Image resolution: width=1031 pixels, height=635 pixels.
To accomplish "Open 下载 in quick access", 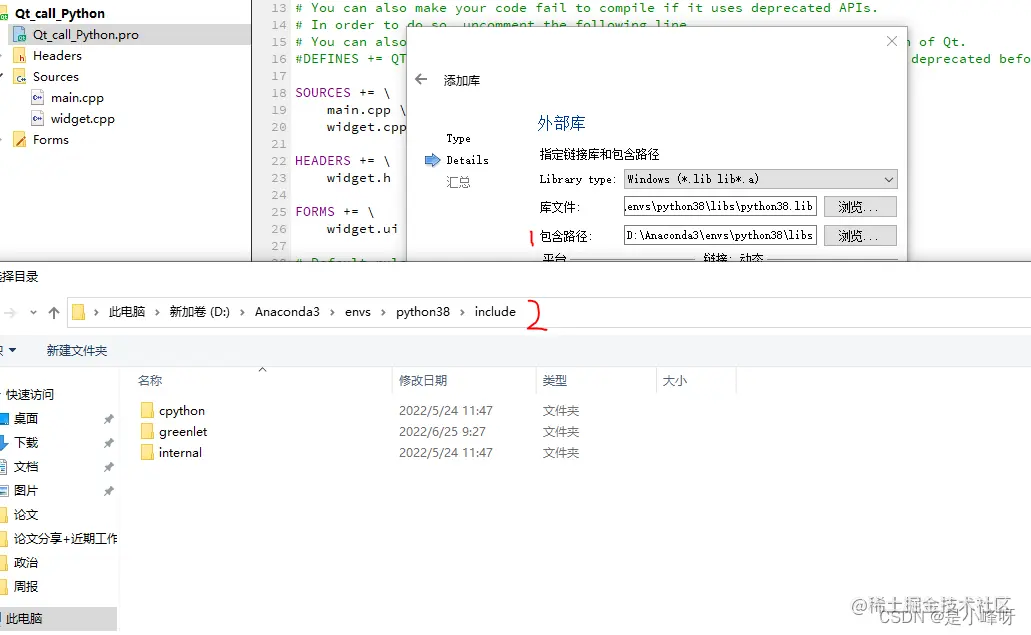I will [26, 442].
